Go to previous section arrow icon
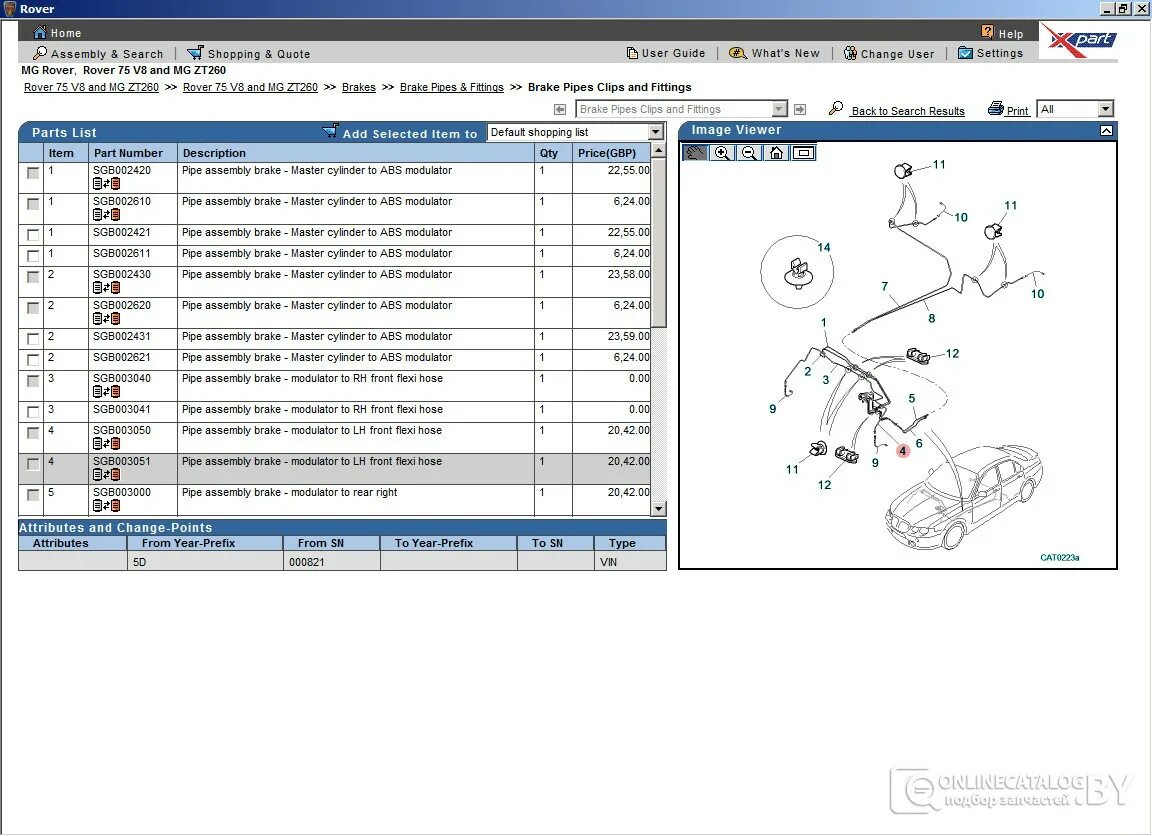Image resolution: width=1152 pixels, height=836 pixels. (560, 109)
